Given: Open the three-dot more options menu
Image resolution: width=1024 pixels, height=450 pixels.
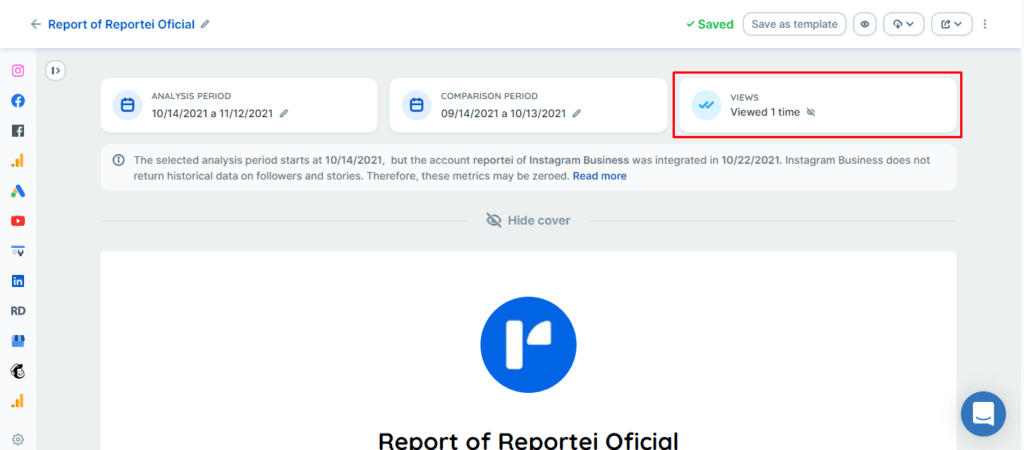Looking at the screenshot, I should point(985,24).
